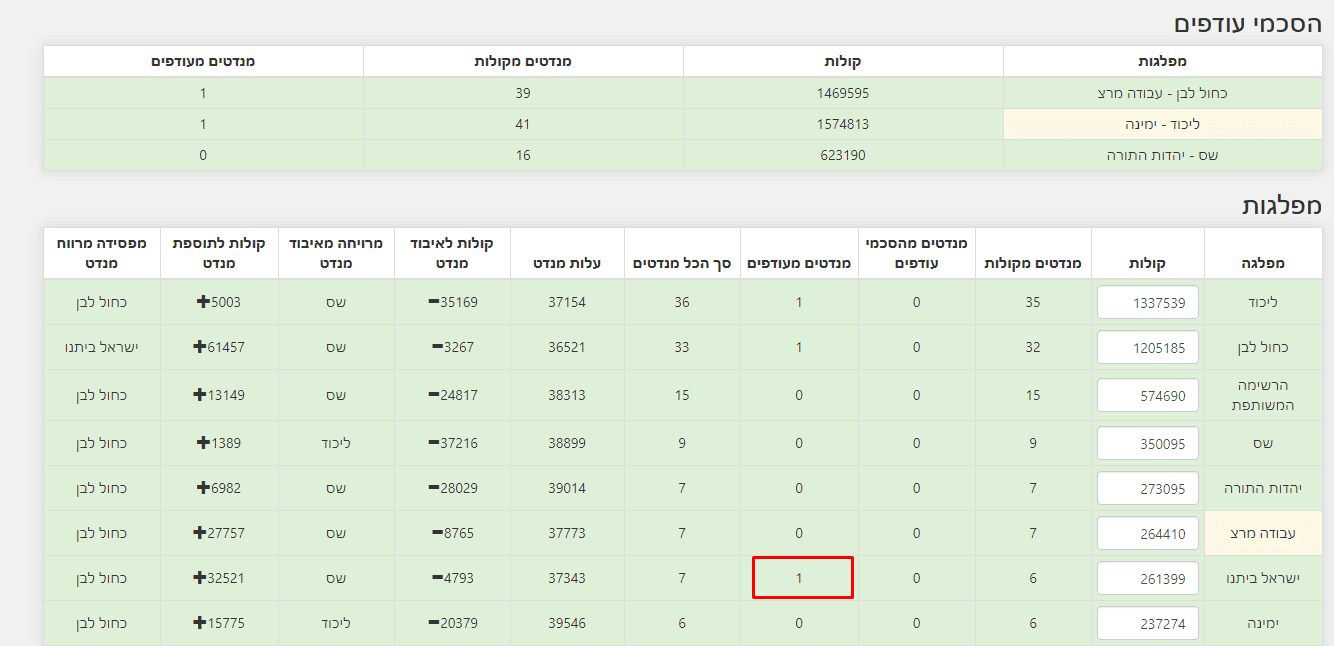Click the קולות לאיבוד מנדט column header
1334x646 pixels.
pyautogui.click(x=452, y=253)
